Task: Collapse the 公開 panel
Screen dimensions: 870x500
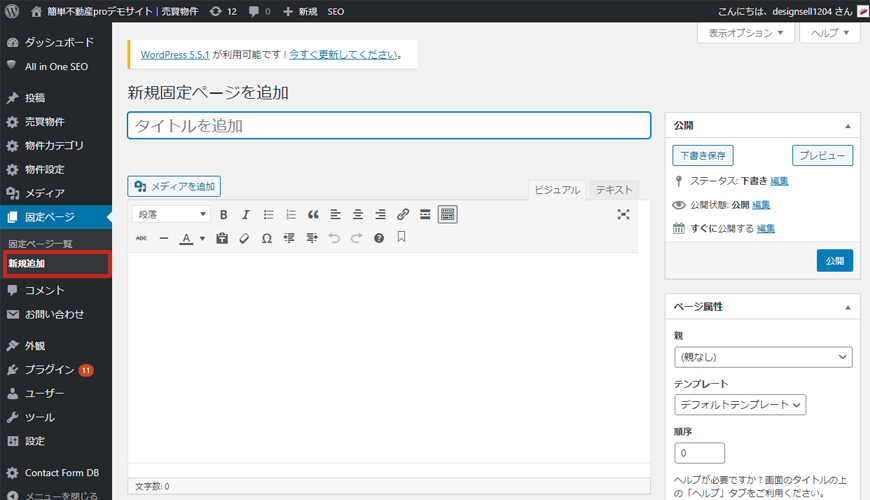Action: (x=848, y=126)
